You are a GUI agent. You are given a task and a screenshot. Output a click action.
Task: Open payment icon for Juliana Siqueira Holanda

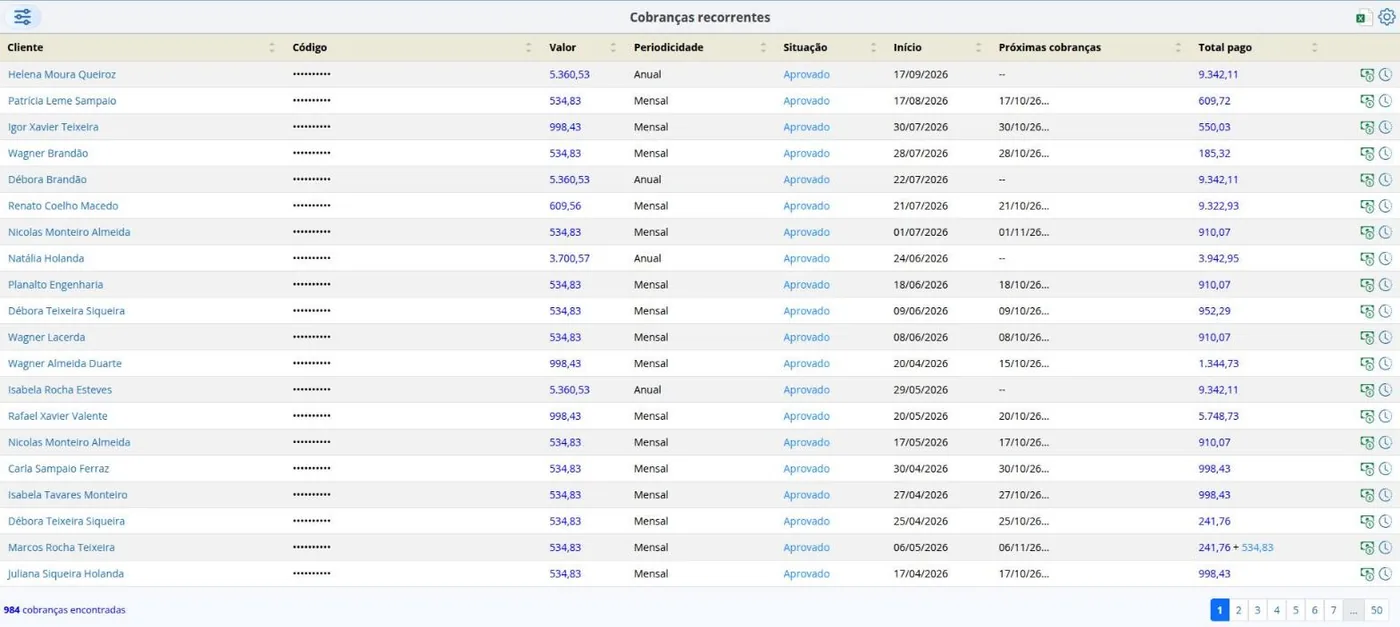click(1367, 574)
